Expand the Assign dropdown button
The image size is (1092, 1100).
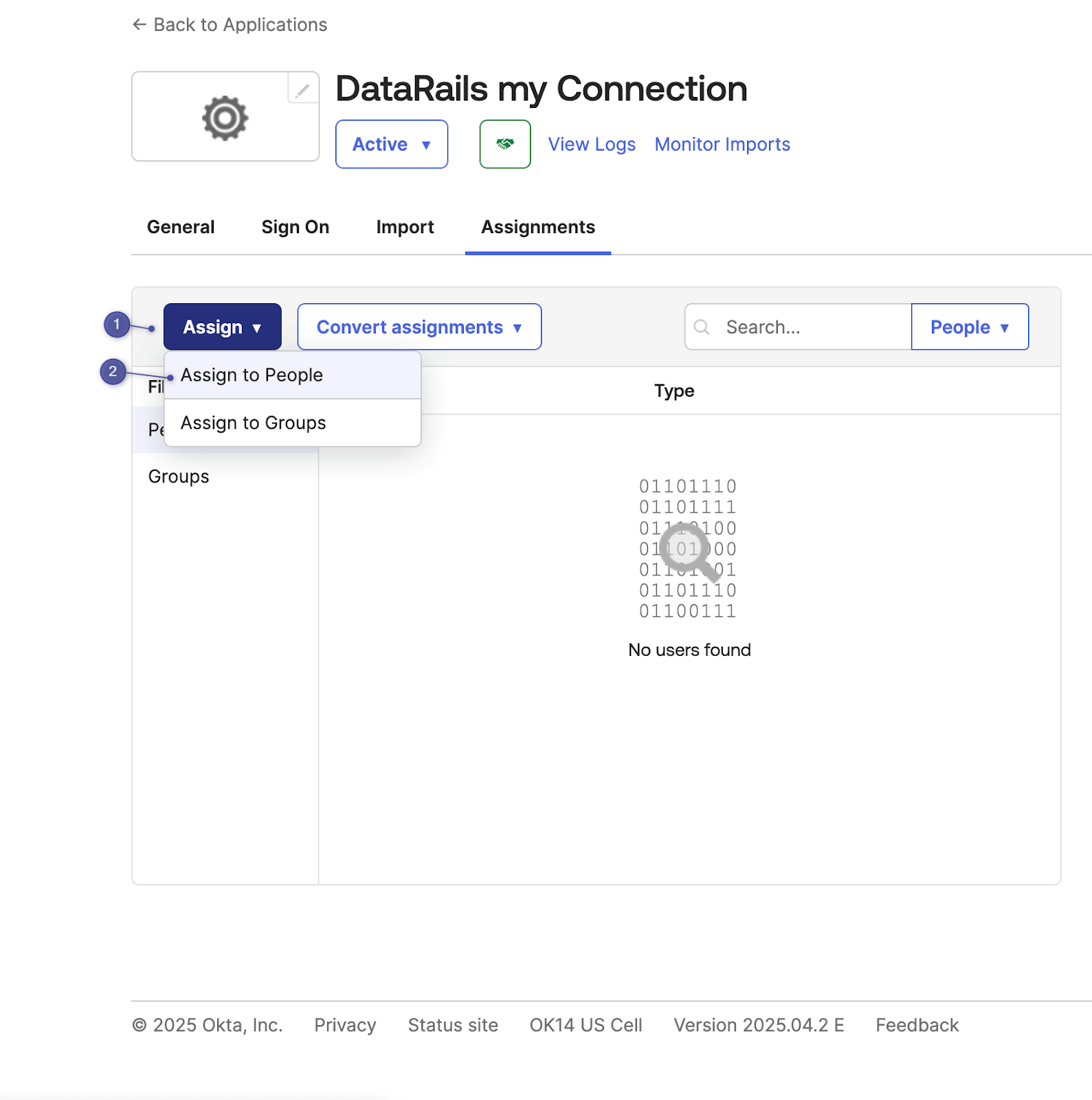point(222,327)
